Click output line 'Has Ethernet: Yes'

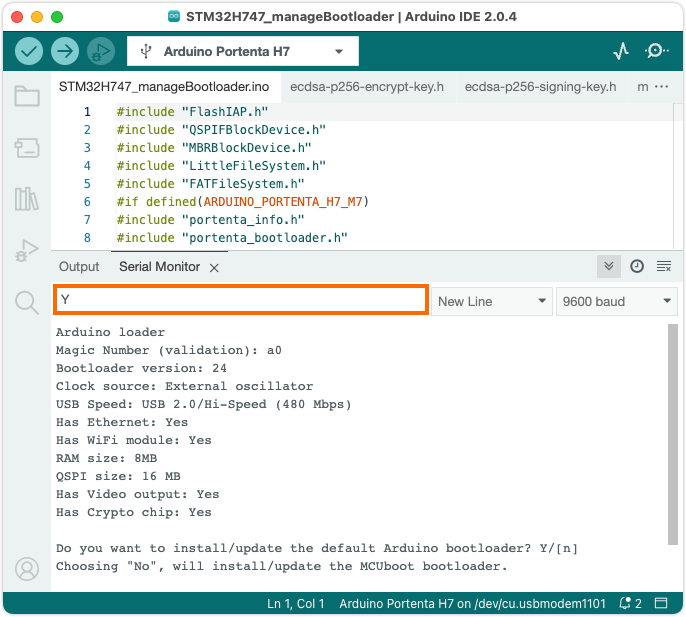(x=122, y=422)
